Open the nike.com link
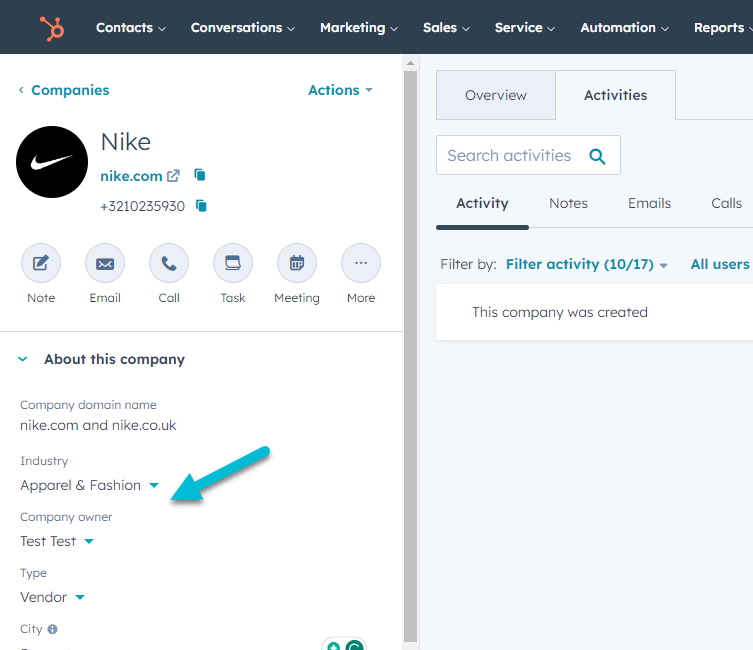 [x=131, y=176]
